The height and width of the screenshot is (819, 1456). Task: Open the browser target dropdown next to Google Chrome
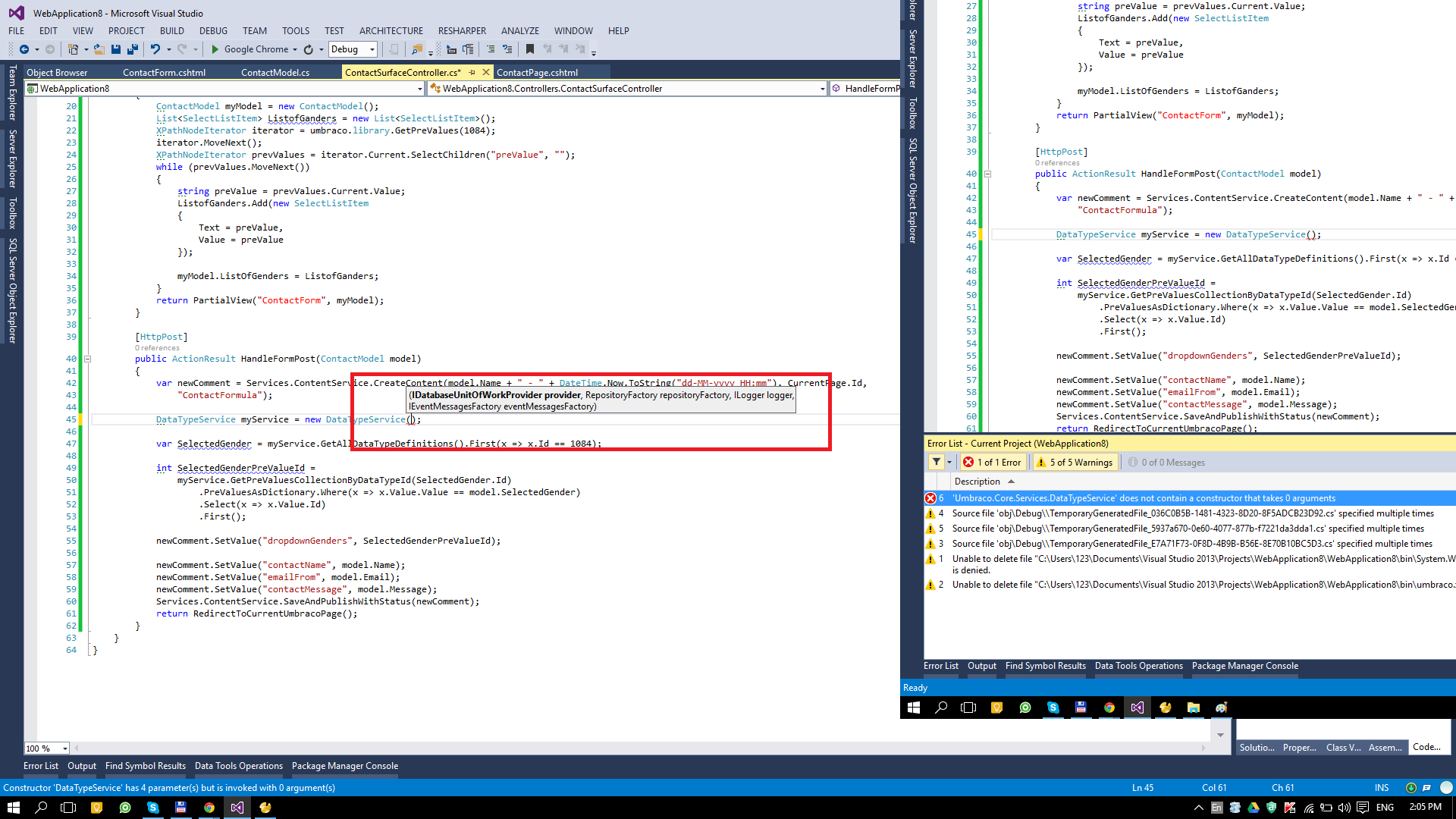tap(295, 49)
